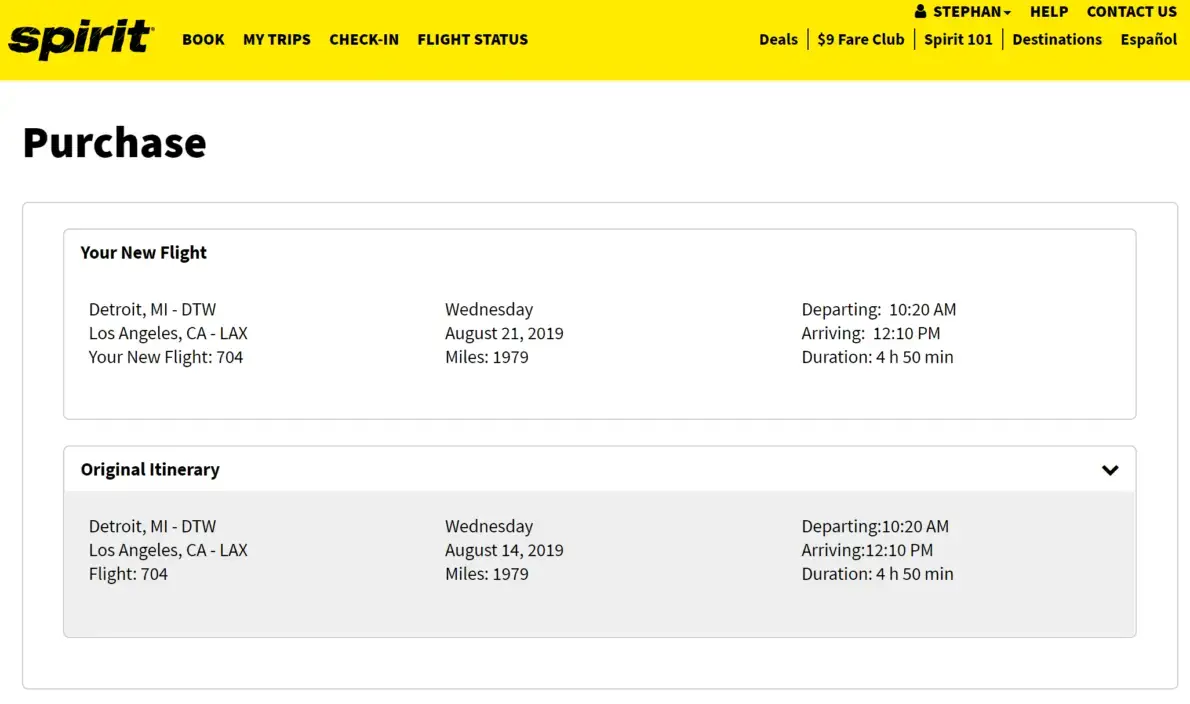Click "Arriving:12:10 PM" in Original Itinerary

tap(867, 550)
